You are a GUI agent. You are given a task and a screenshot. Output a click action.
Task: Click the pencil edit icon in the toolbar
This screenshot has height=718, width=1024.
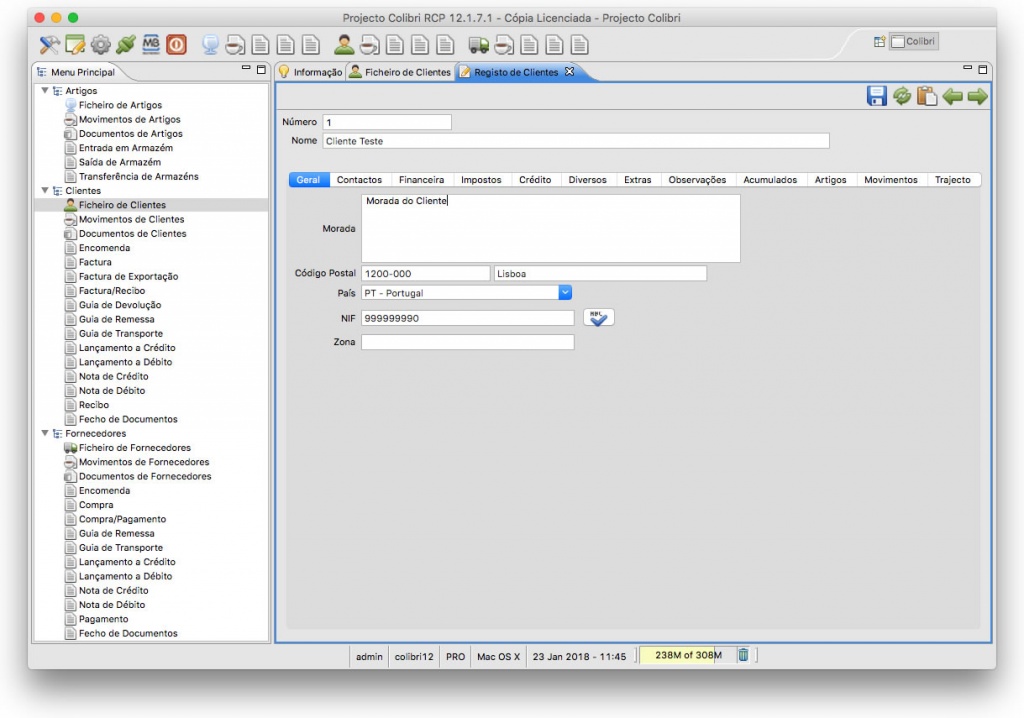click(x=74, y=45)
